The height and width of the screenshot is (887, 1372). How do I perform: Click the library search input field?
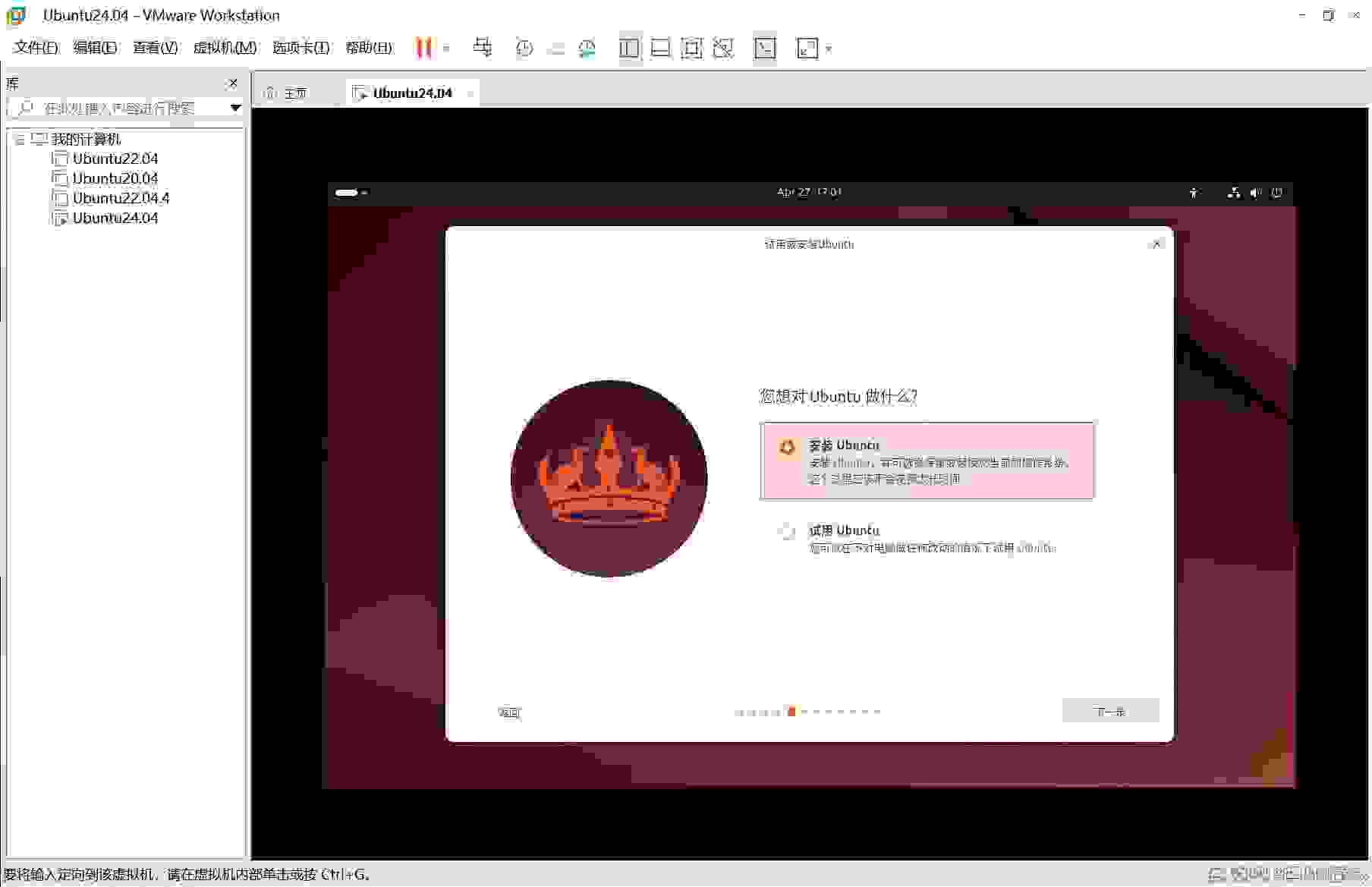[120, 108]
